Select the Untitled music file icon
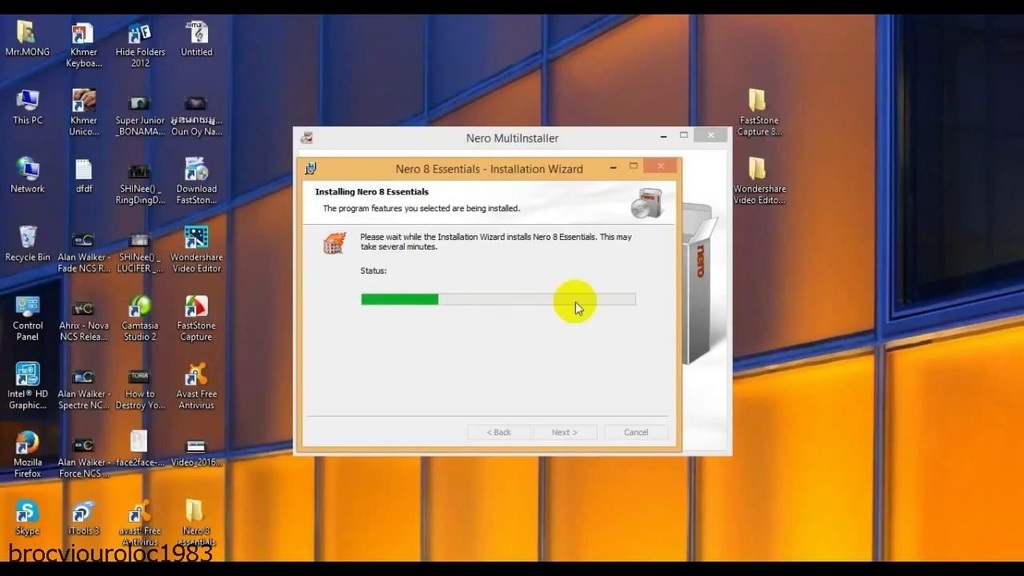Screen dimensions: 1024x576 pos(197,39)
